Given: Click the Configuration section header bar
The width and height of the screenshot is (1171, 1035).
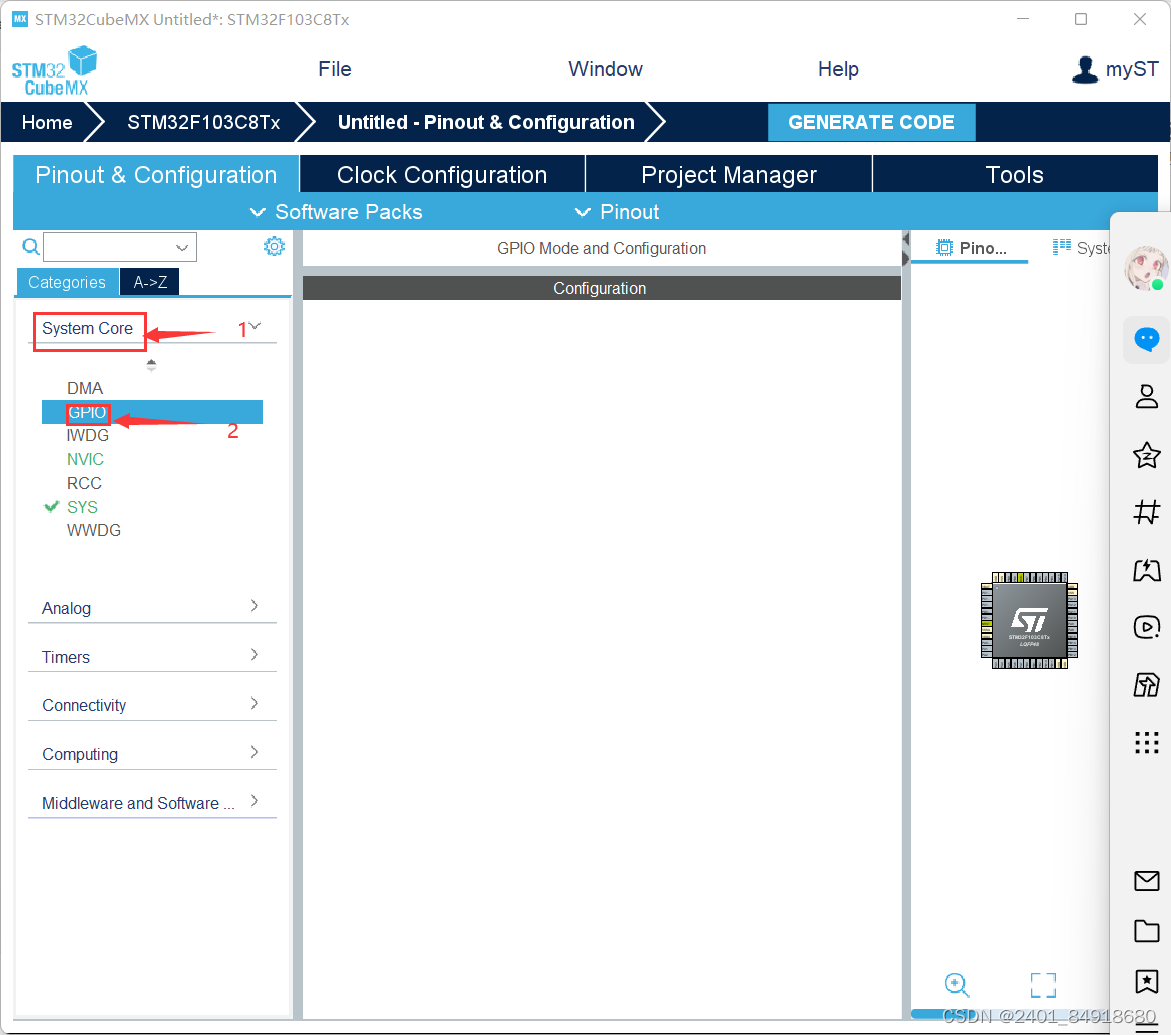Looking at the screenshot, I should tap(601, 288).
